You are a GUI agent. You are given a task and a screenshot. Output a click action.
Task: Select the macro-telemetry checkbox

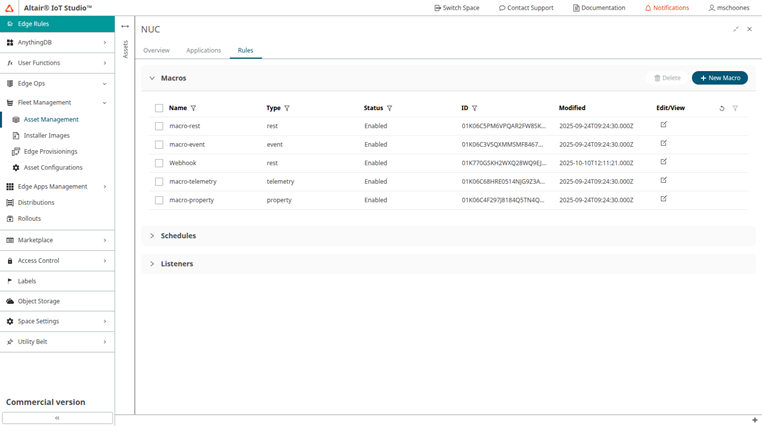coord(159,181)
